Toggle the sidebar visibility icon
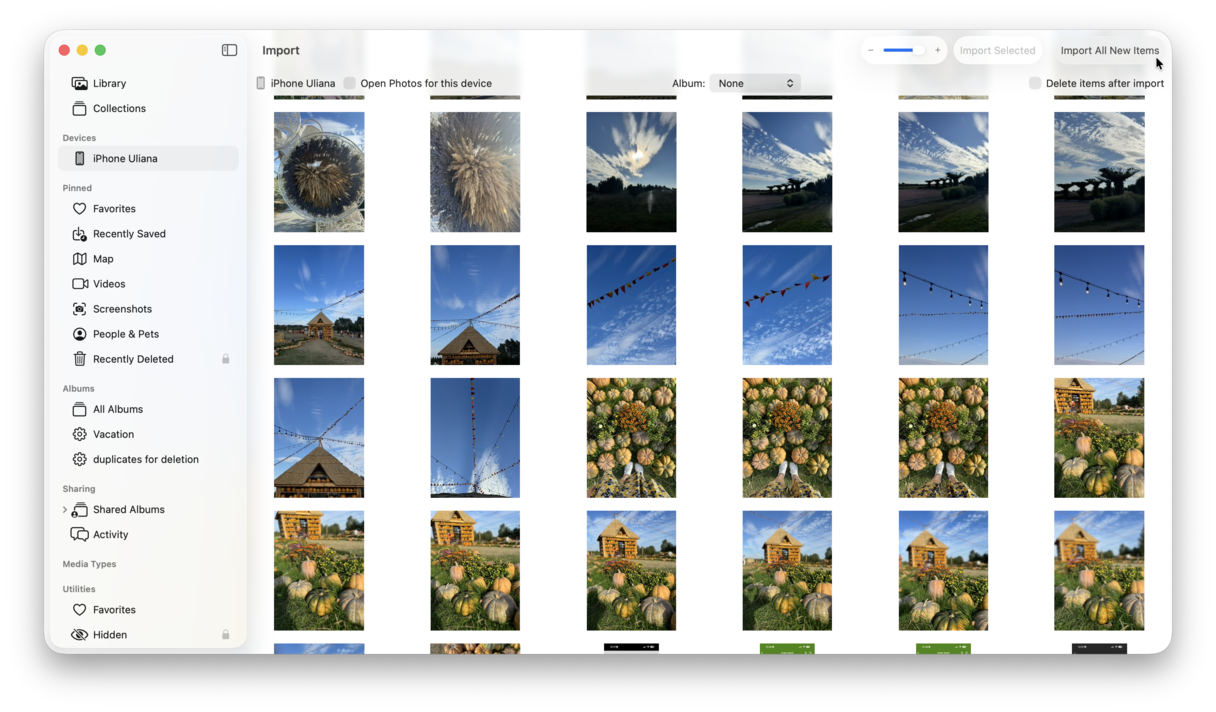This screenshot has height=712, width=1216. (x=229, y=50)
